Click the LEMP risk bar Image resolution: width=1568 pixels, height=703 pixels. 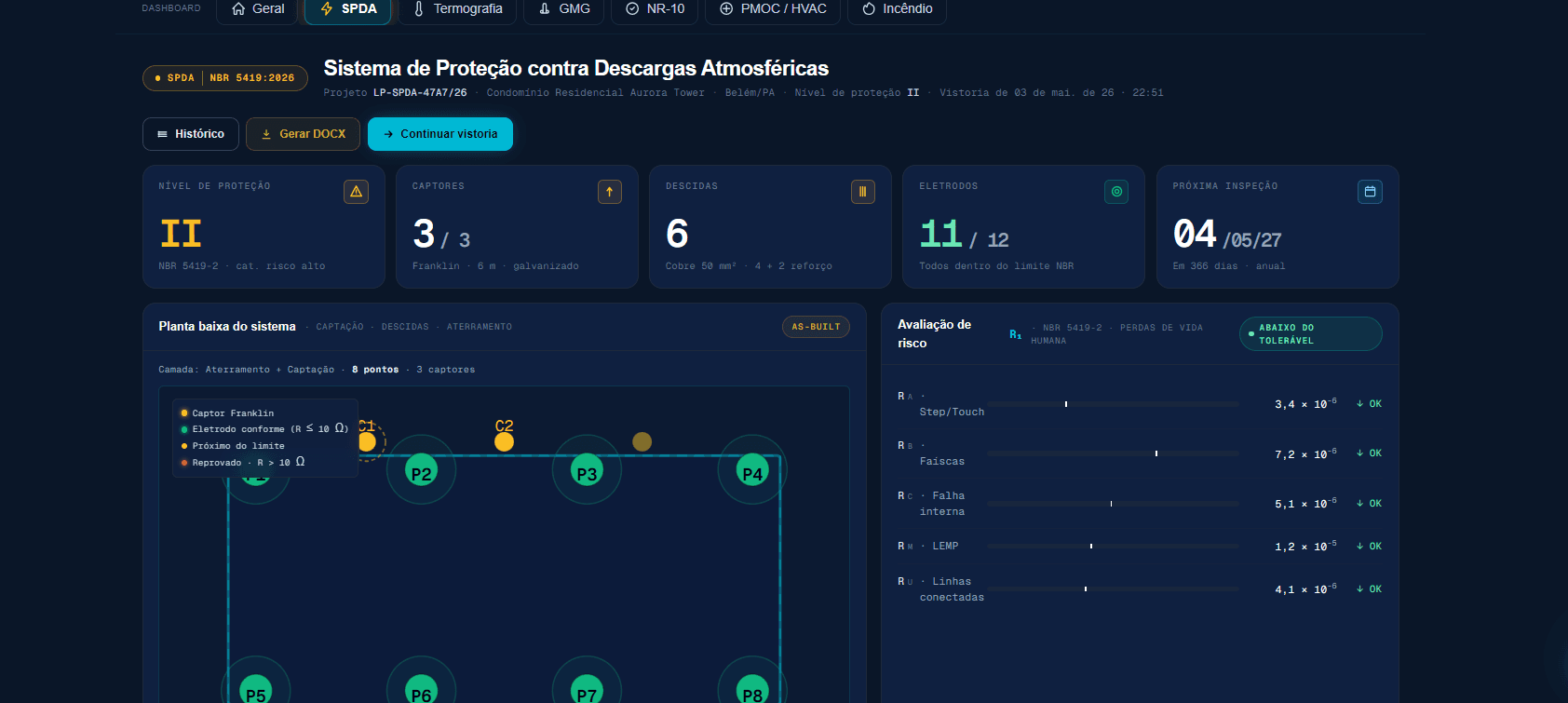pos(1114,547)
